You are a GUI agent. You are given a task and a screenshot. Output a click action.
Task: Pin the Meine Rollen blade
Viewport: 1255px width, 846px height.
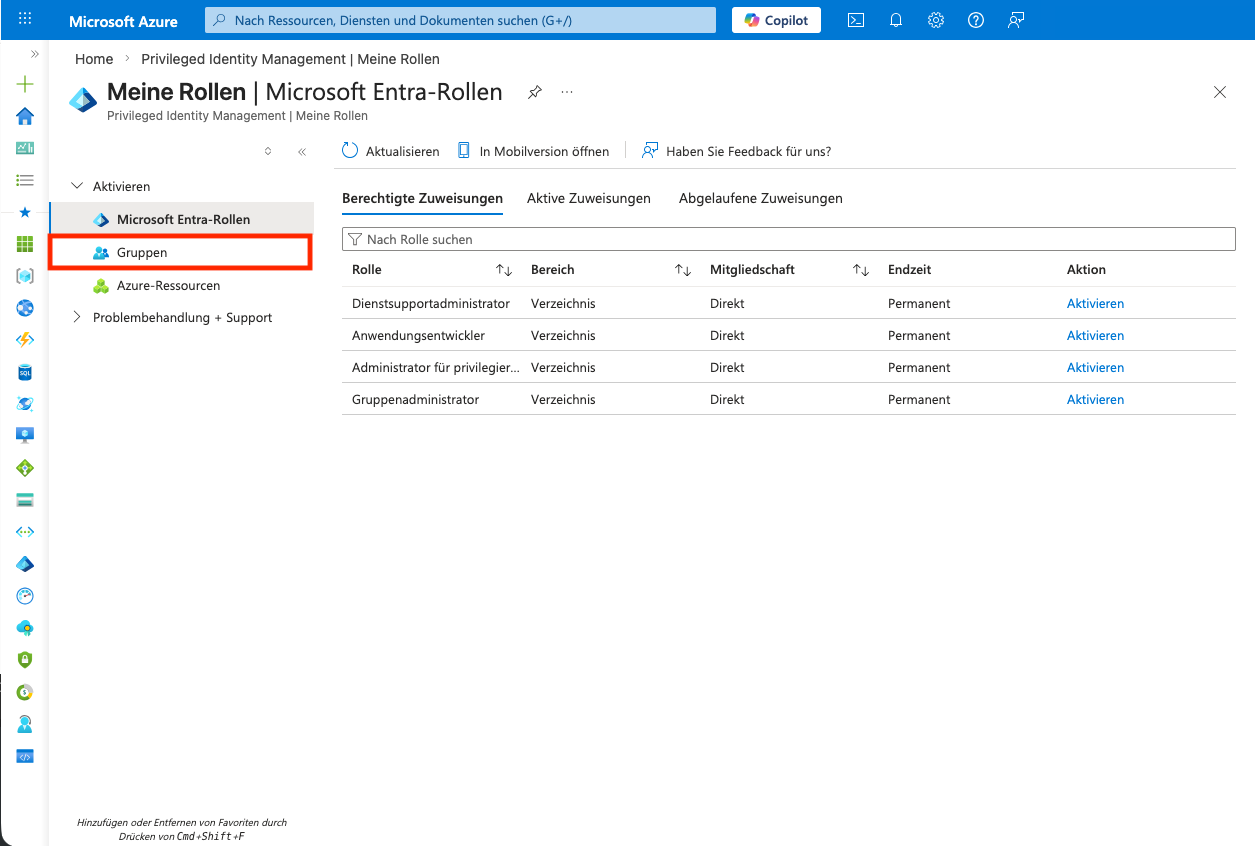coord(535,92)
